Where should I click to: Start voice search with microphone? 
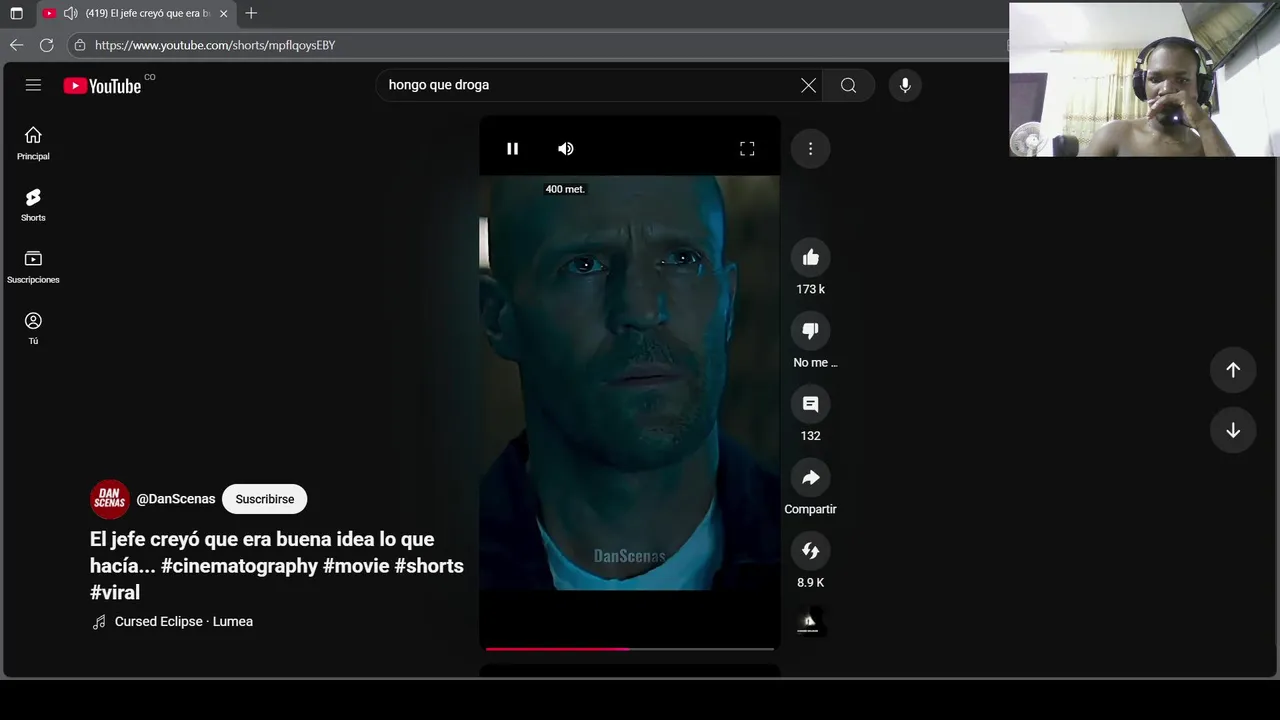coord(905,85)
